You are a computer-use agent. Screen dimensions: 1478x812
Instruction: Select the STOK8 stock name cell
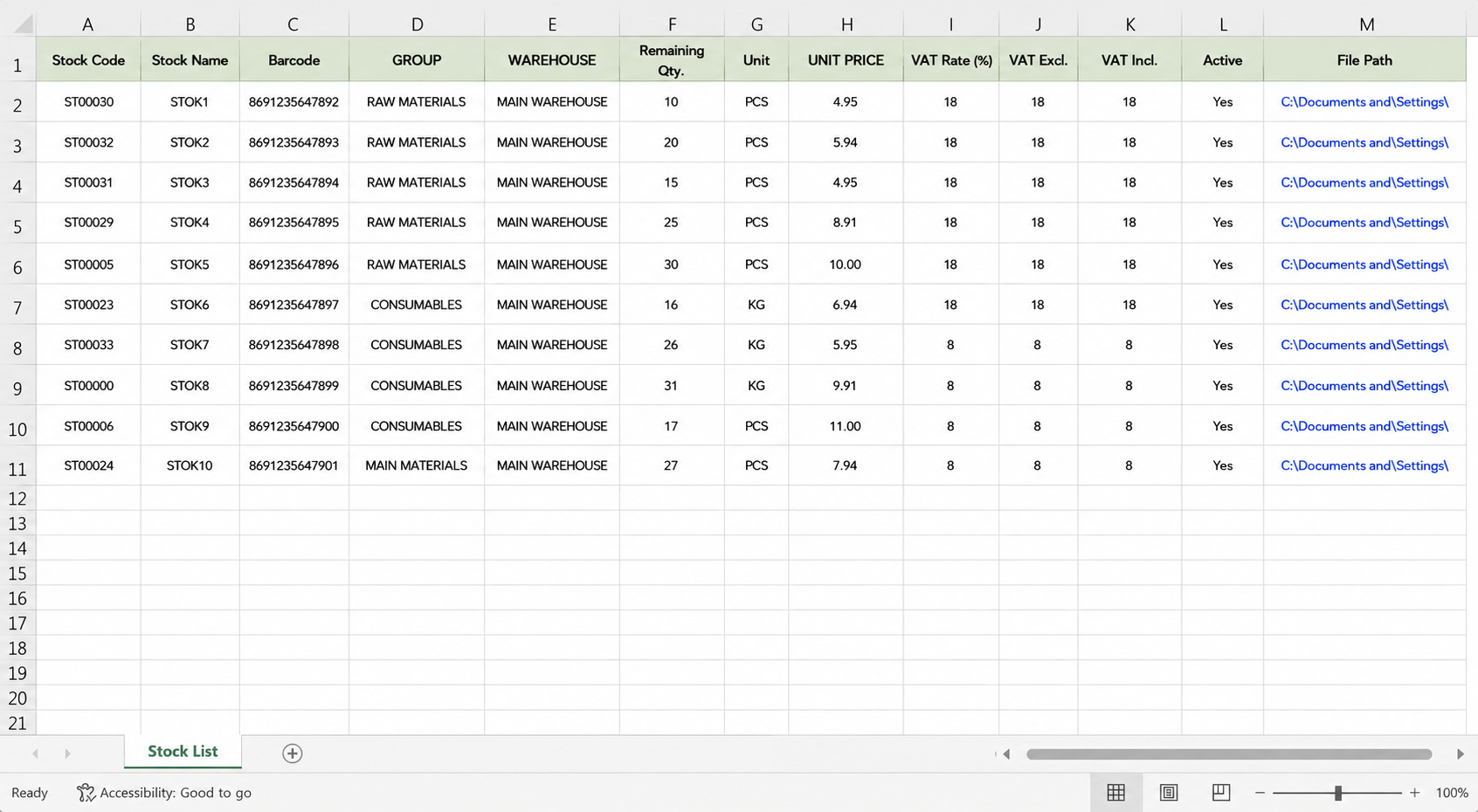point(190,386)
